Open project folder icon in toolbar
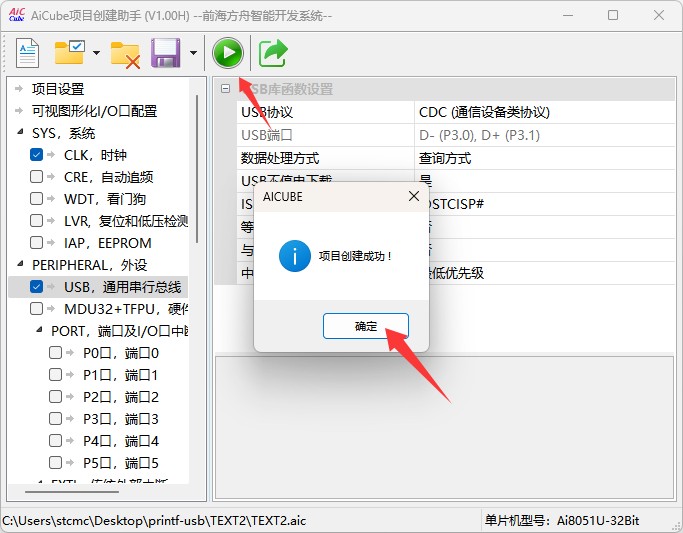Viewport: 683px width, 533px height. [x=70, y=52]
